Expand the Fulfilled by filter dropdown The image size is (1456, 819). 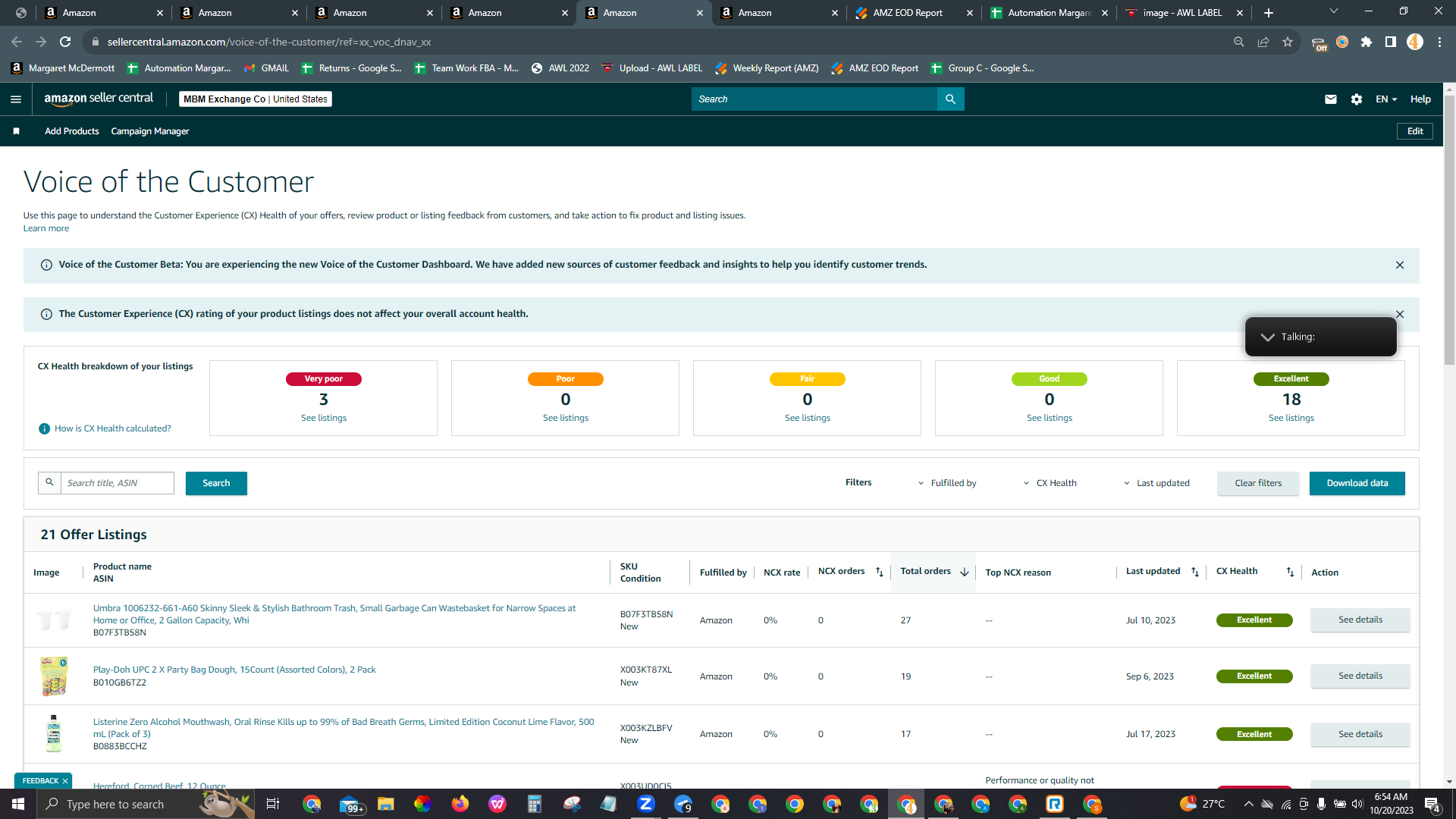[947, 483]
